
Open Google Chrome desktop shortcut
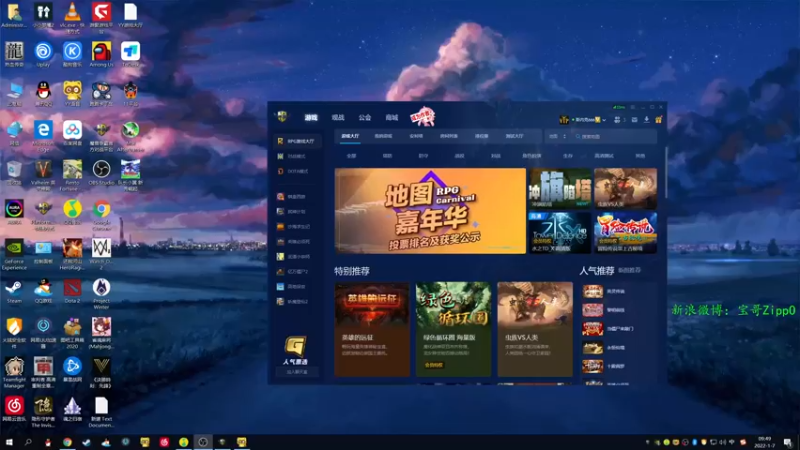tap(101, 214)
